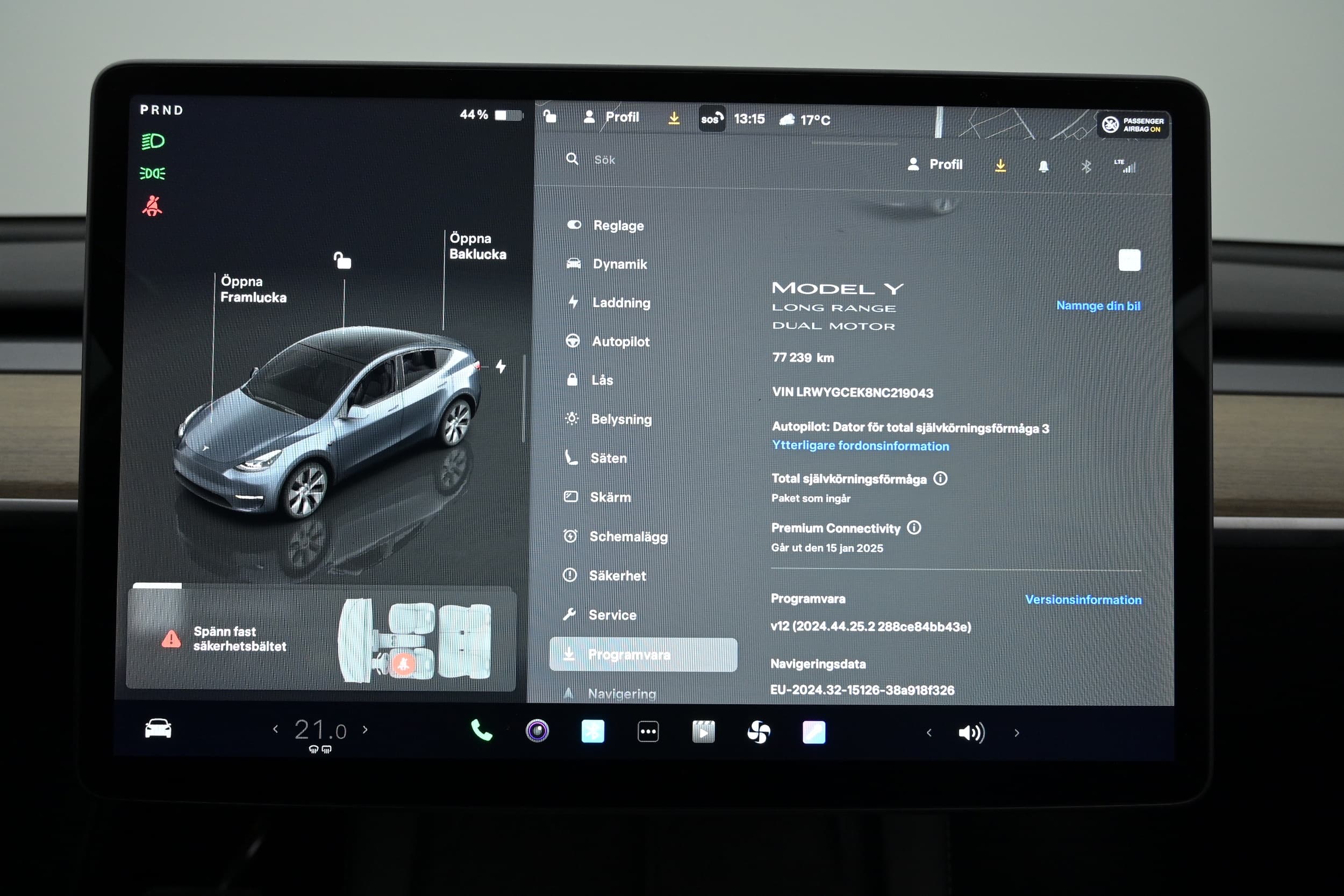Tap the Spänn fast säkerhetsbältet warning card
This screenshot has width=1344, height=896.
[x=320, y=639]
